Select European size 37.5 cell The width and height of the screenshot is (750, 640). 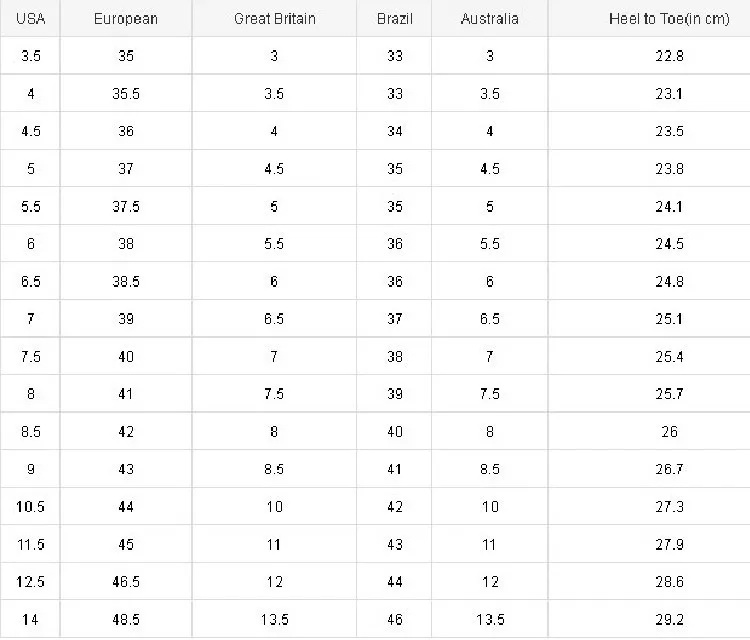point(126,207)
